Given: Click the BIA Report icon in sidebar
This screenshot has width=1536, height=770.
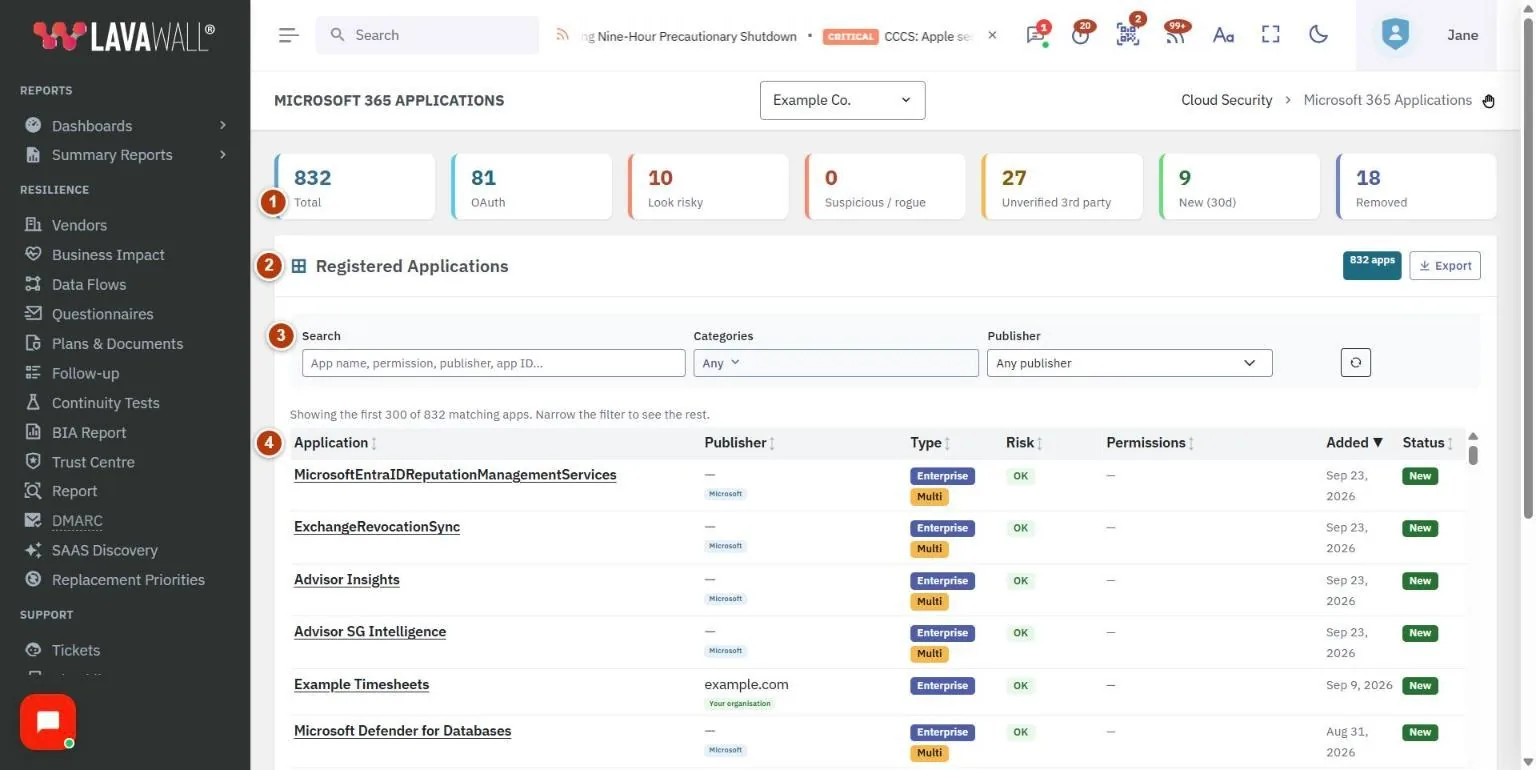Looking at the screenshot, I should point(33,432).
